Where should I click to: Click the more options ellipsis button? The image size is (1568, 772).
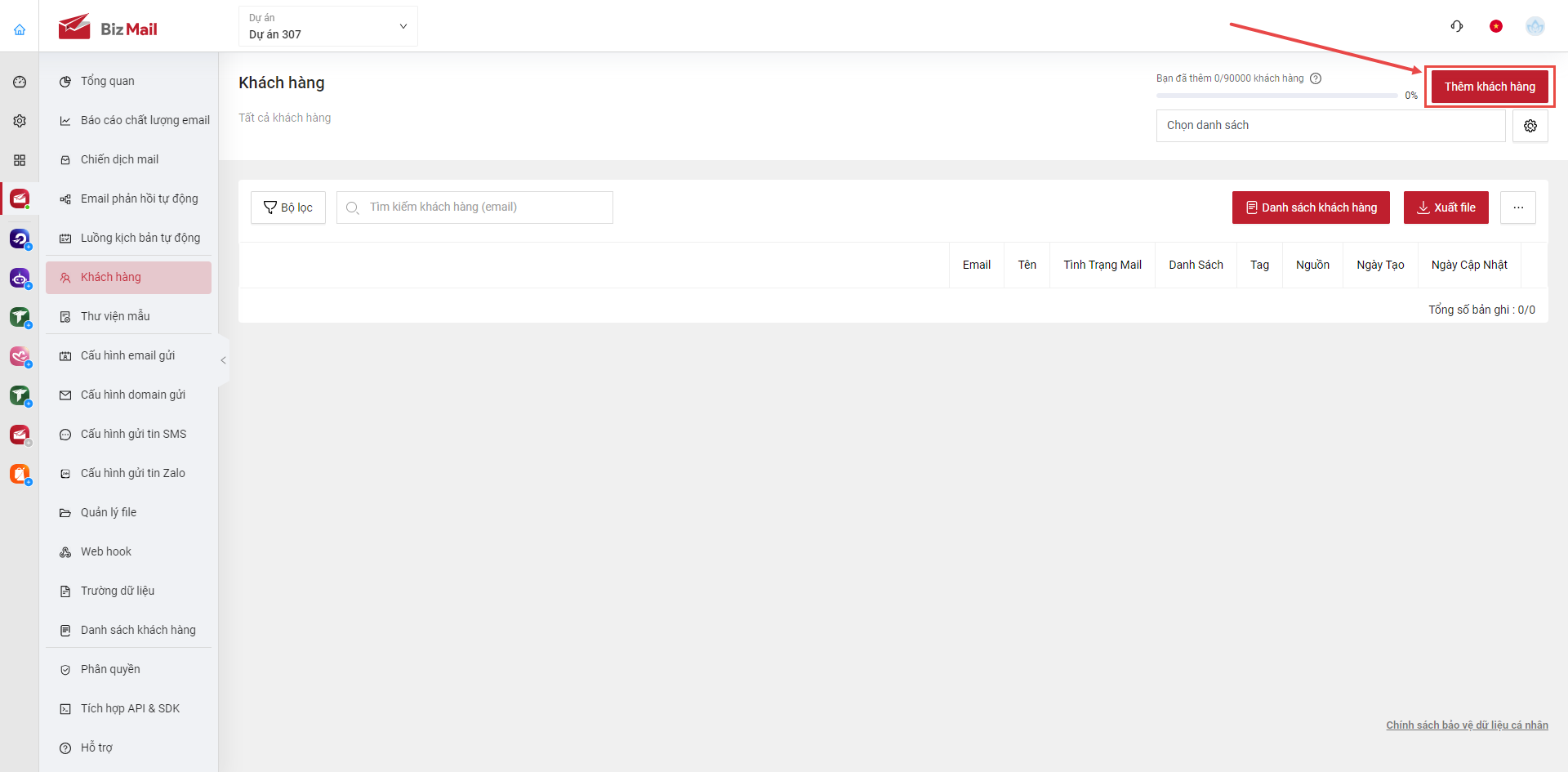[x=1518, y=208]
